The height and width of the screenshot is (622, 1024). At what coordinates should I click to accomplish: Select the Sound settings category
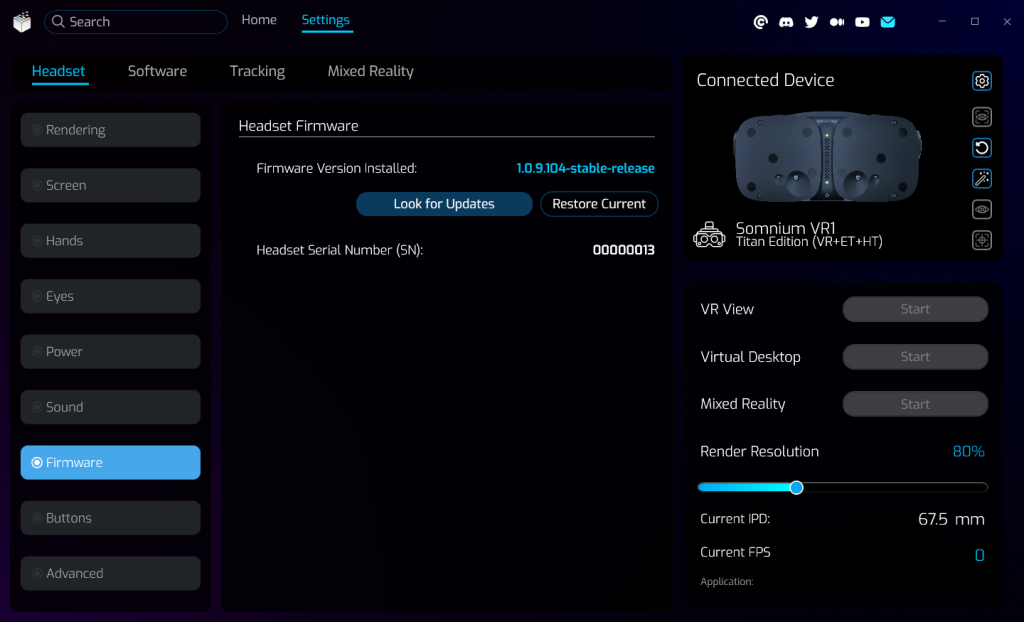click(x=110, y=407)
